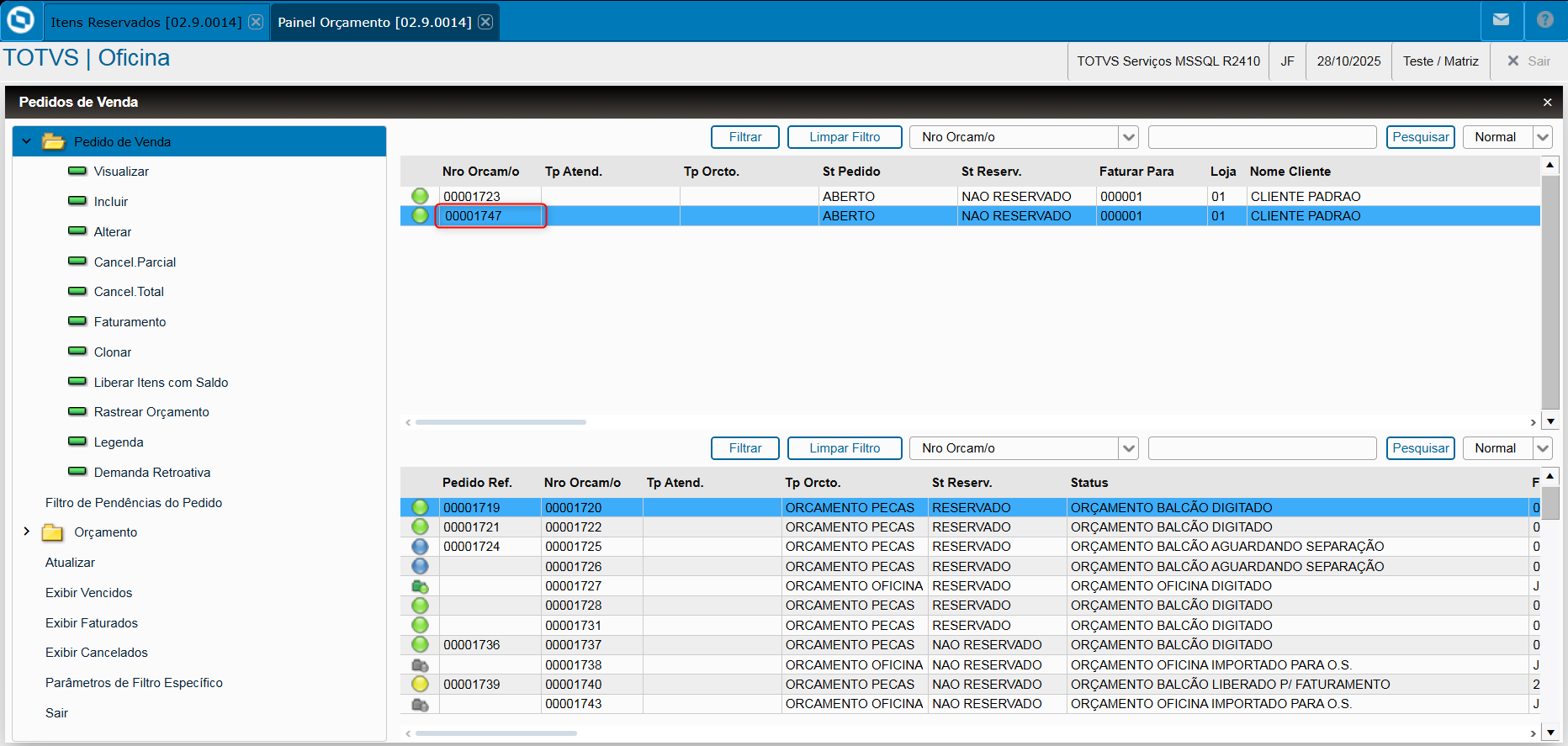
Task: Click the green icon beside Faturamento
Action: point(77,321)
